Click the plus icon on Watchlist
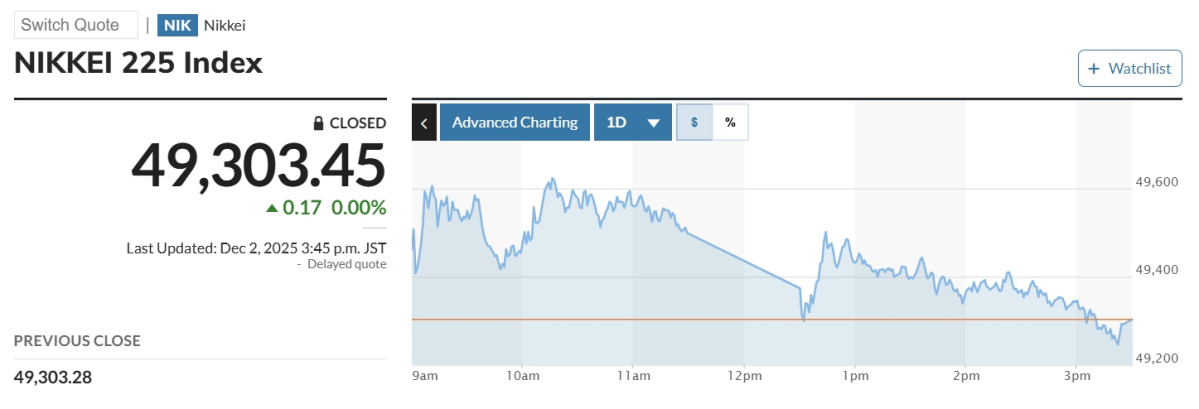 coord(1094,69)
